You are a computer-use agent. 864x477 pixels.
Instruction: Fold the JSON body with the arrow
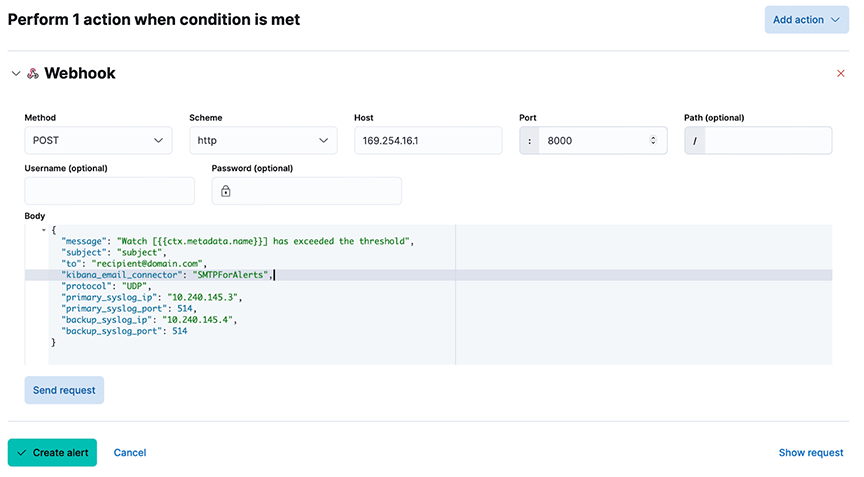click(44, 230)
